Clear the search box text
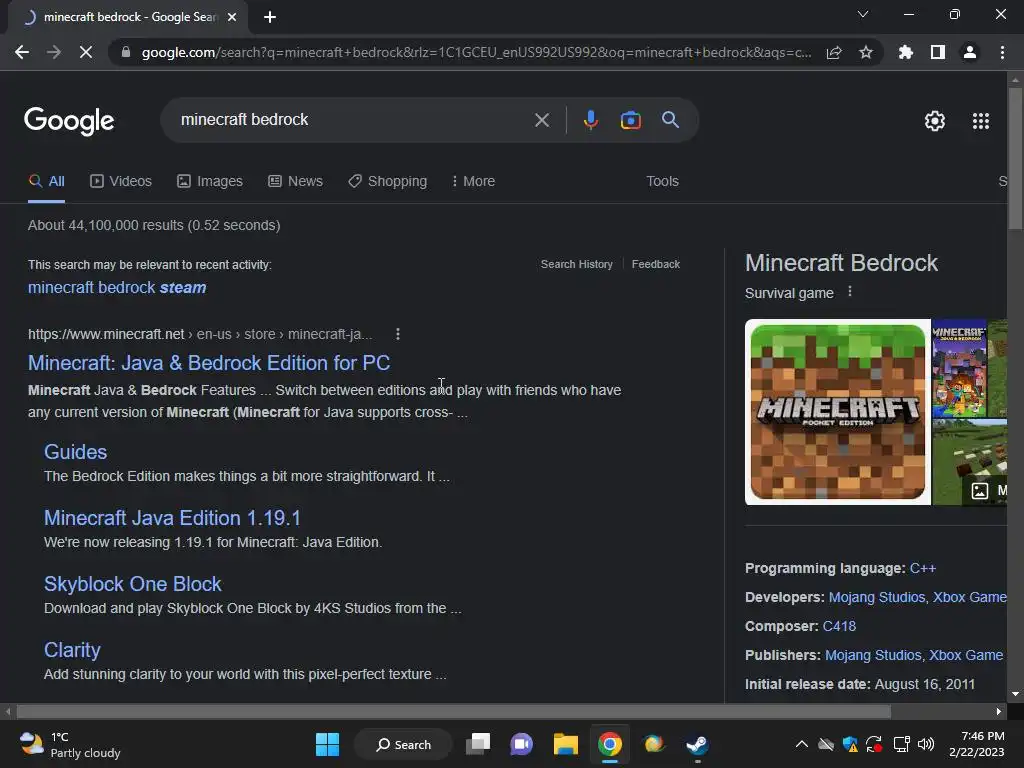1024x768 pixels. click(x=541, y=120)
